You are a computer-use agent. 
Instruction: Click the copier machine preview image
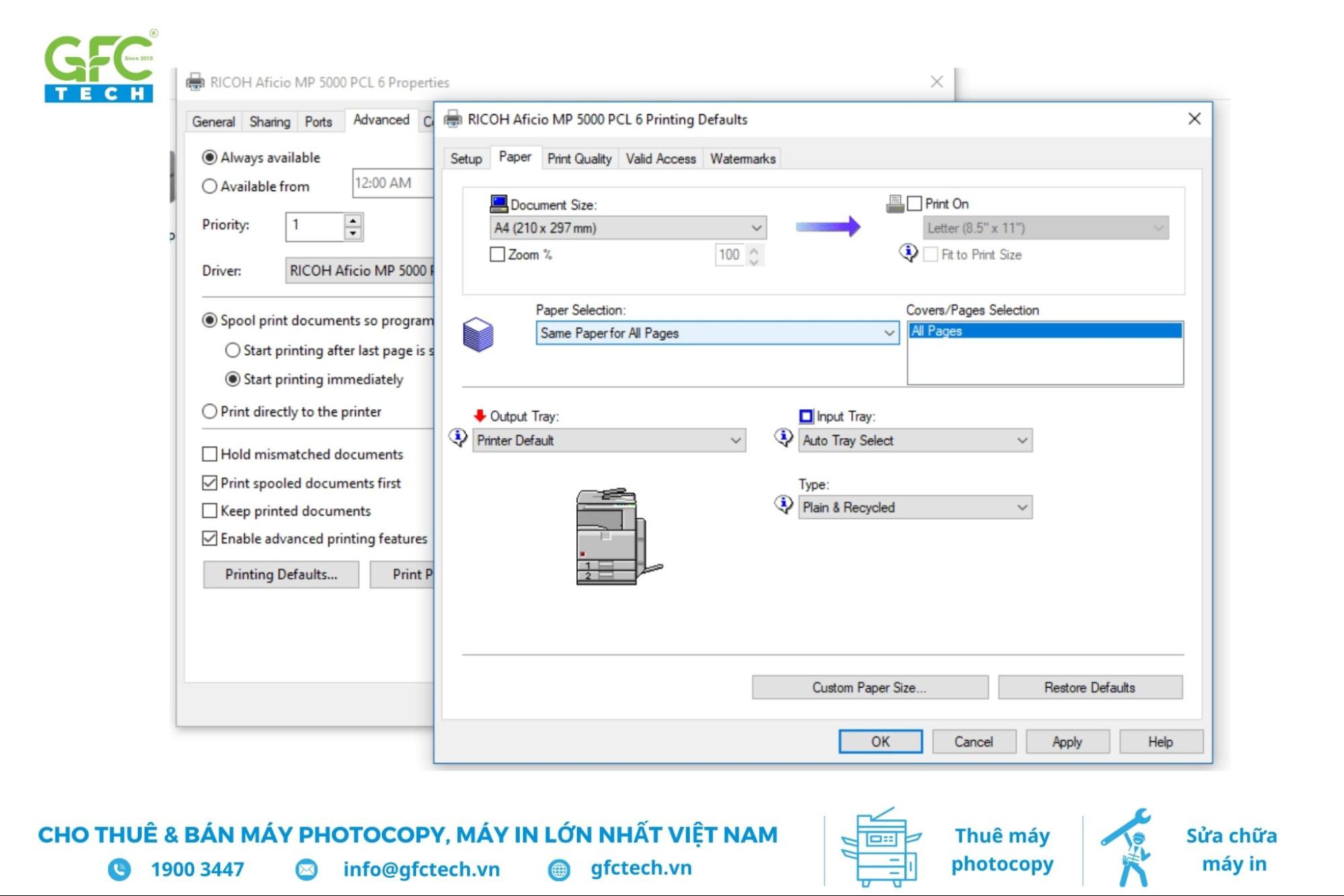(619, 536)
